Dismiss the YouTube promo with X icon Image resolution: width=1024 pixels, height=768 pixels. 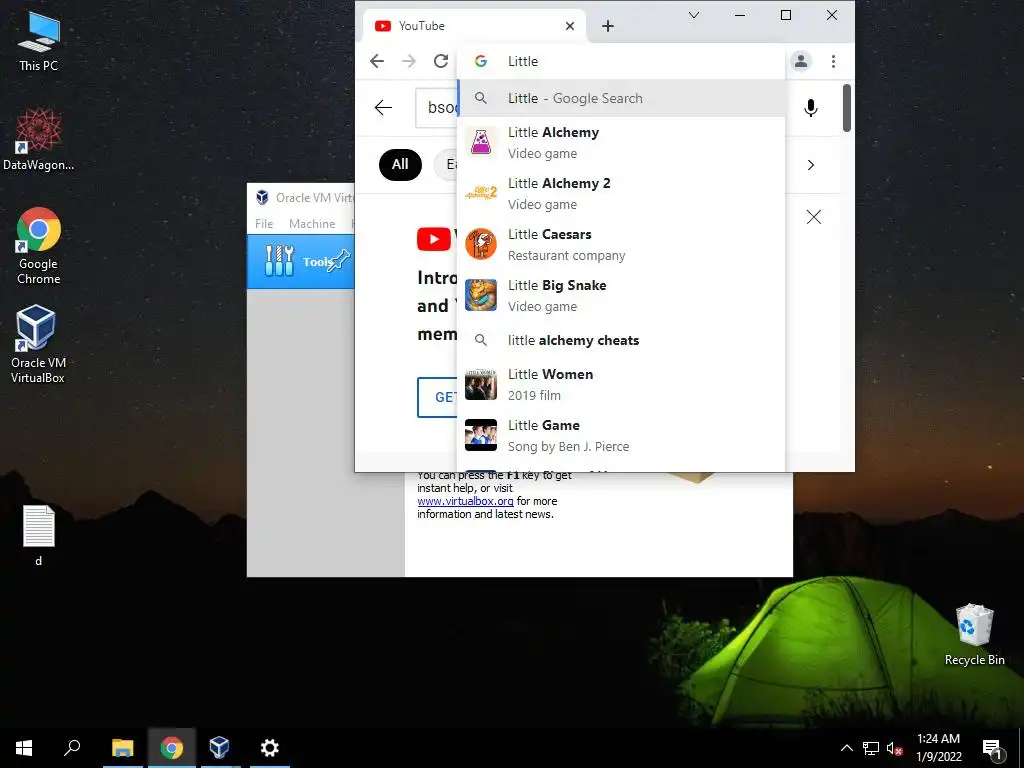pos(814,217)
